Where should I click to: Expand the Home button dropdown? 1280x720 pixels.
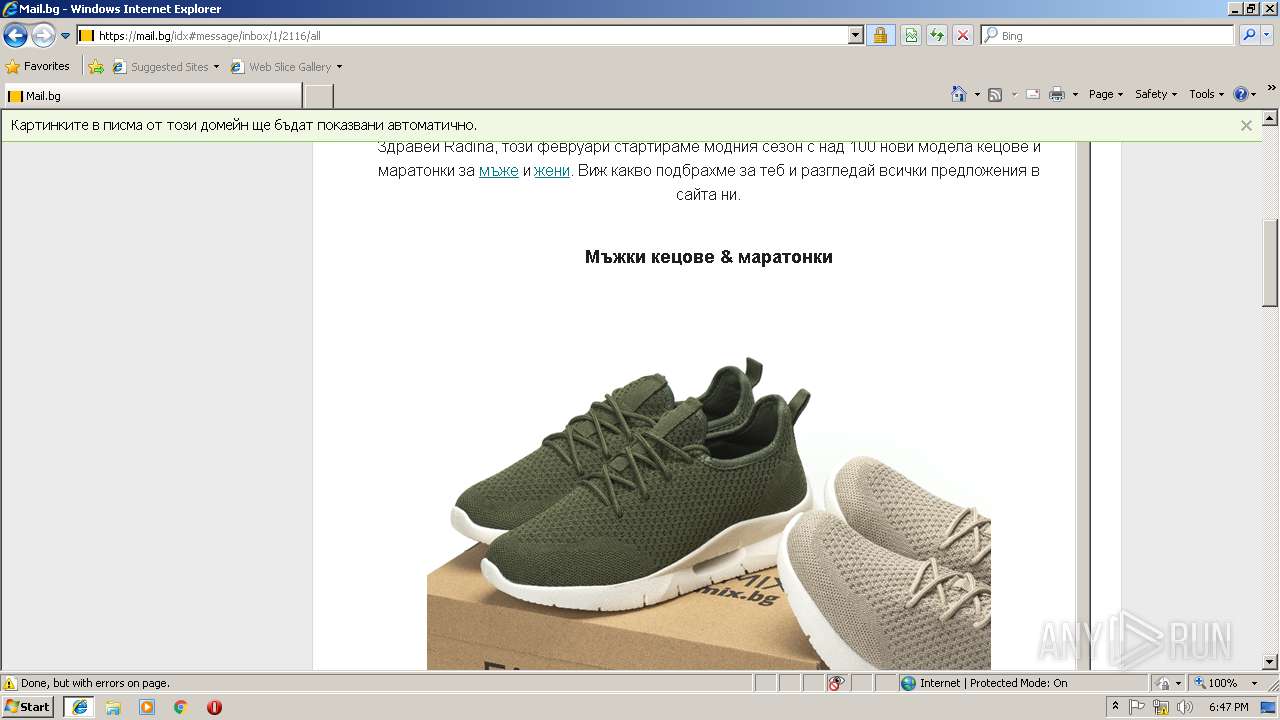click(x=977, y=94)
